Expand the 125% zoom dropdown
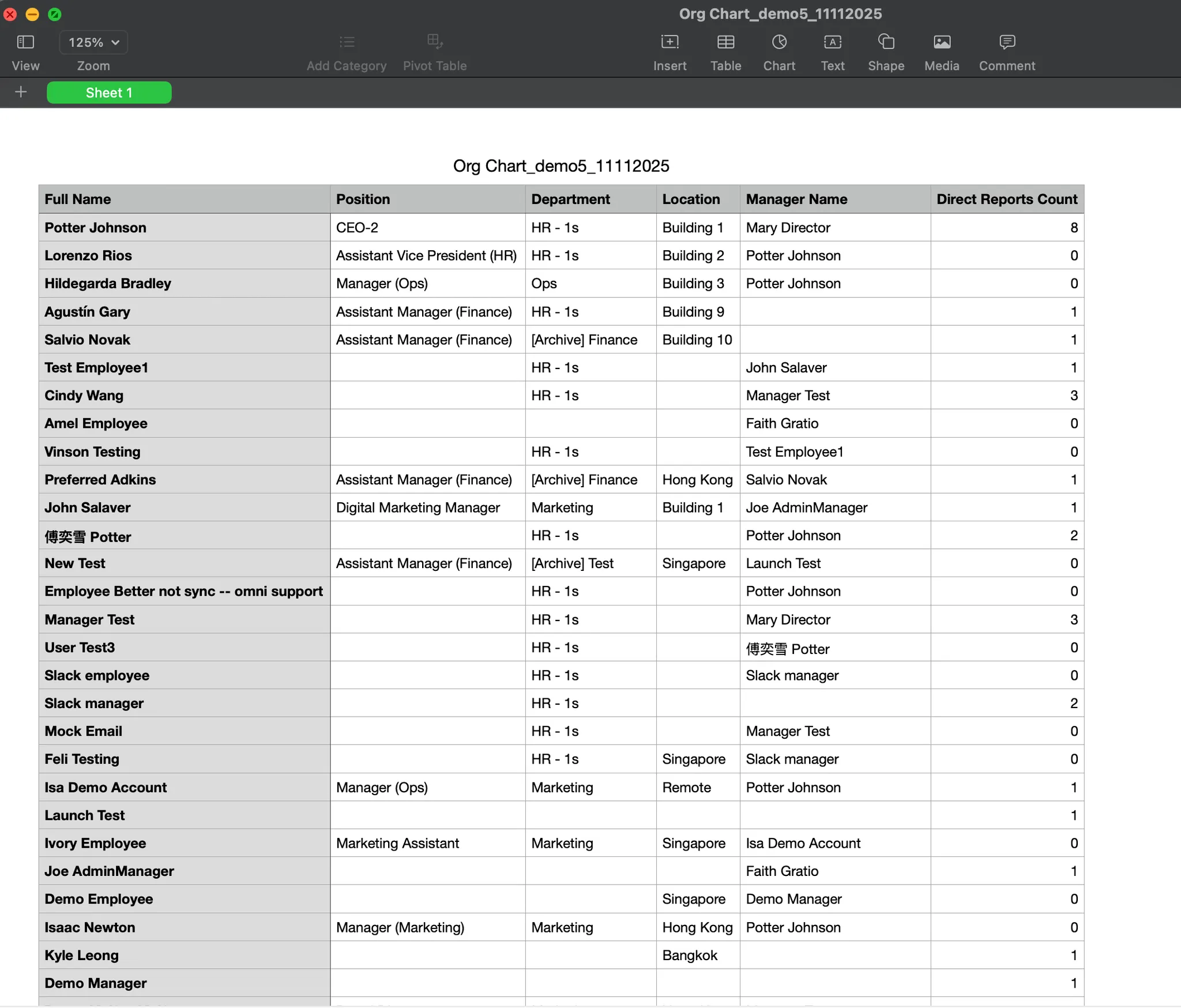 click(x=93, y=42)
